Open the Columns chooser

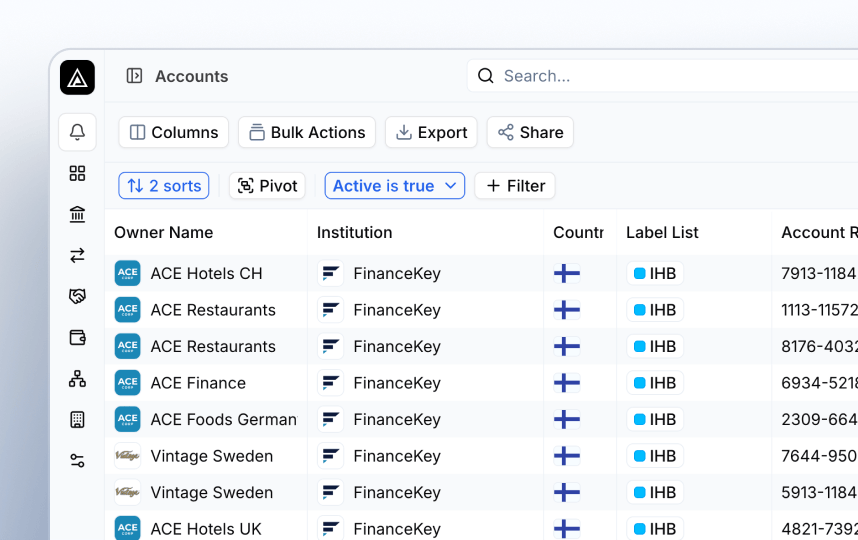pyautogui.click(x=173, y=132)
